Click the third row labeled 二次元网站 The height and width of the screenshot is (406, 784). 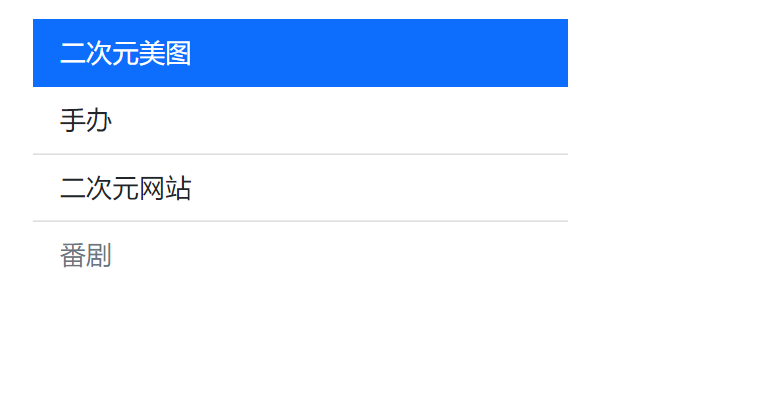coord(300,188)
